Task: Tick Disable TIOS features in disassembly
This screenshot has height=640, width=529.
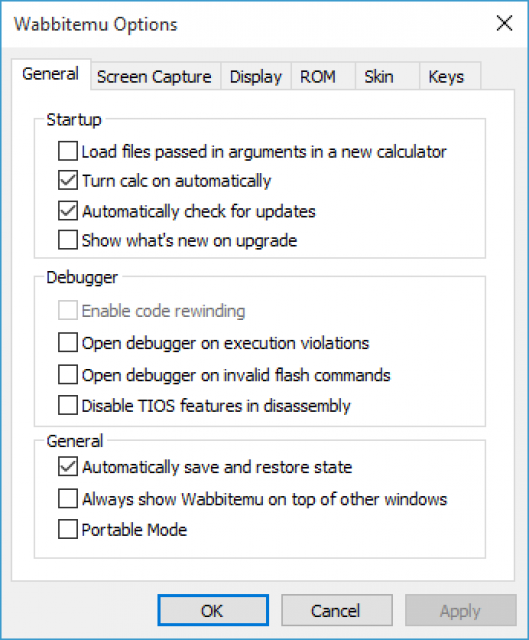Action: click(x=68, y=405)
